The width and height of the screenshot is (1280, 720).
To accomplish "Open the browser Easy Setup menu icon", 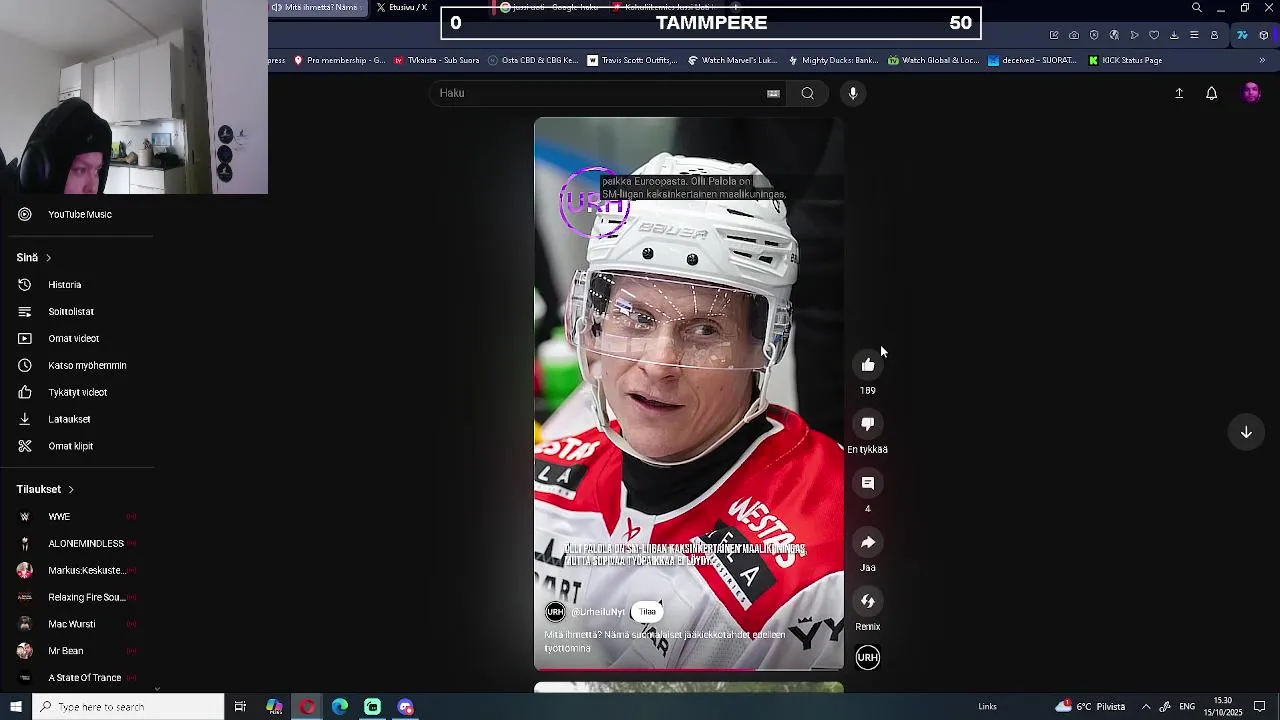I will (x=1194, y=35).
